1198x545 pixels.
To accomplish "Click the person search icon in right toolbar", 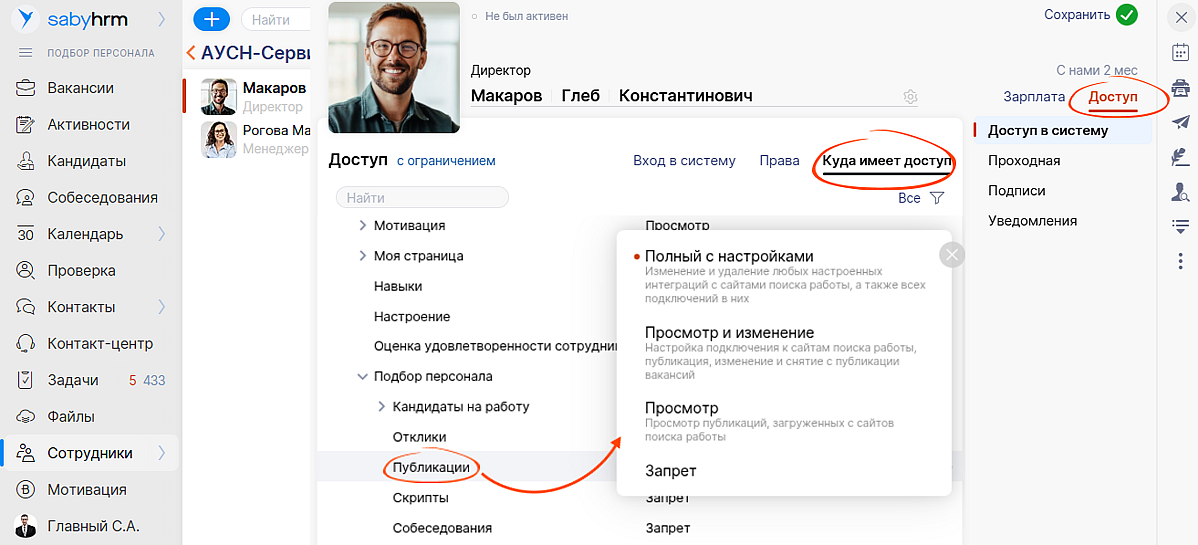I will (x=1179, y=191).
